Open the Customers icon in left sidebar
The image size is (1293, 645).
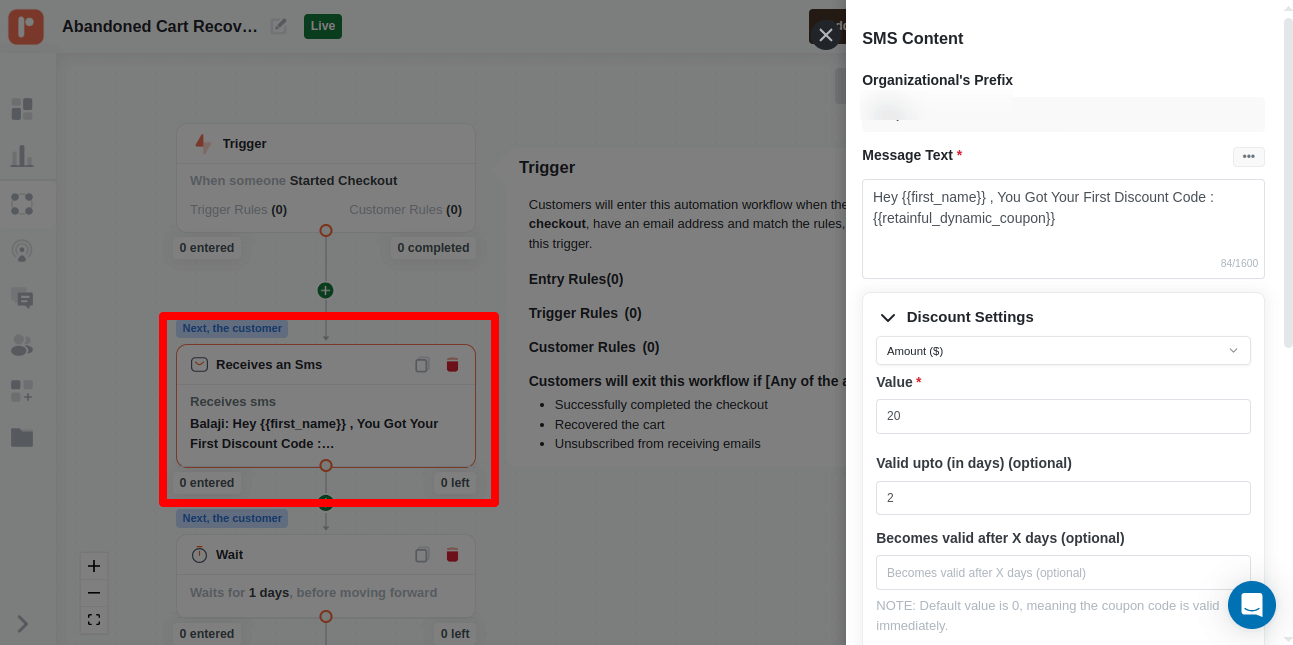pyautogui.click(x=22, y=346)
